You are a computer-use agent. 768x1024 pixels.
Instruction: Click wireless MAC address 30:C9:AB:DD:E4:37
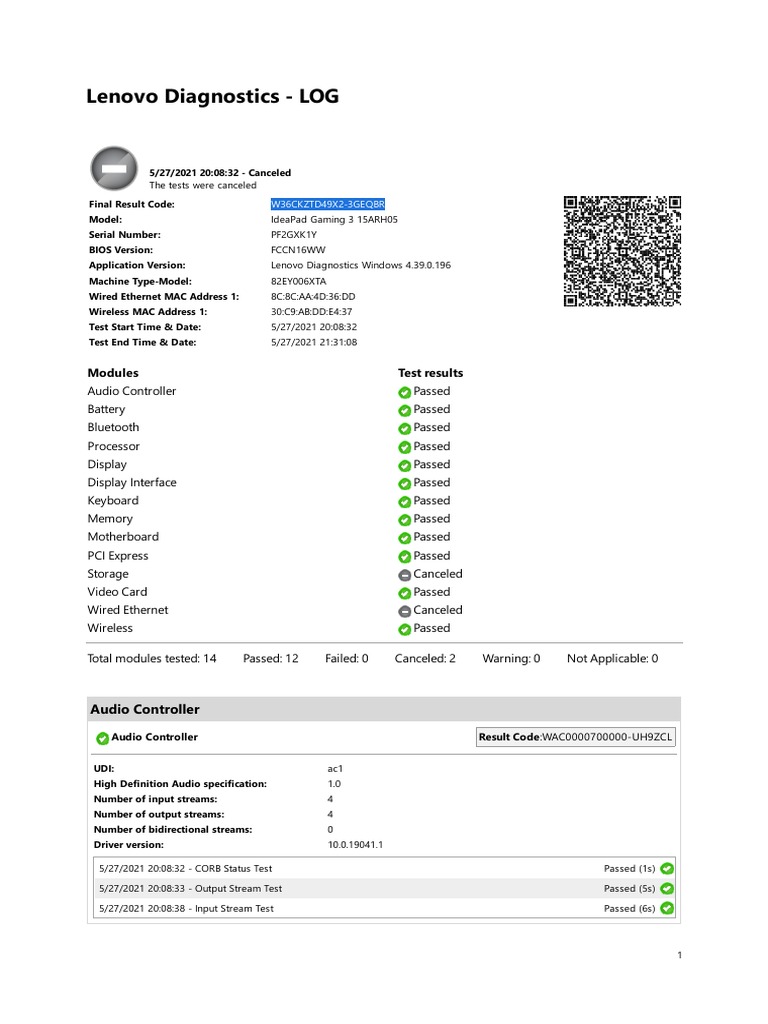click(312, 312)
